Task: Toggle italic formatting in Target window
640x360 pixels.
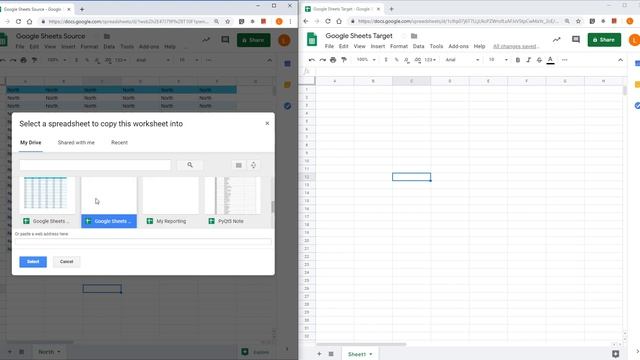Action: pyautogui.click(x=528, y=60)
